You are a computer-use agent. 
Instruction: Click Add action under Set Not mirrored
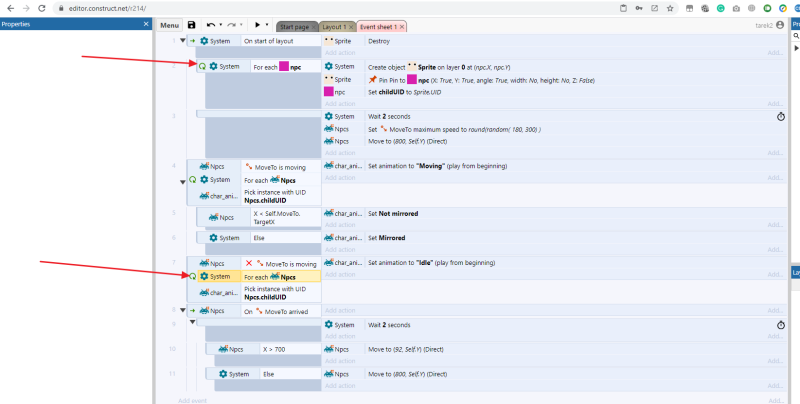340,225
